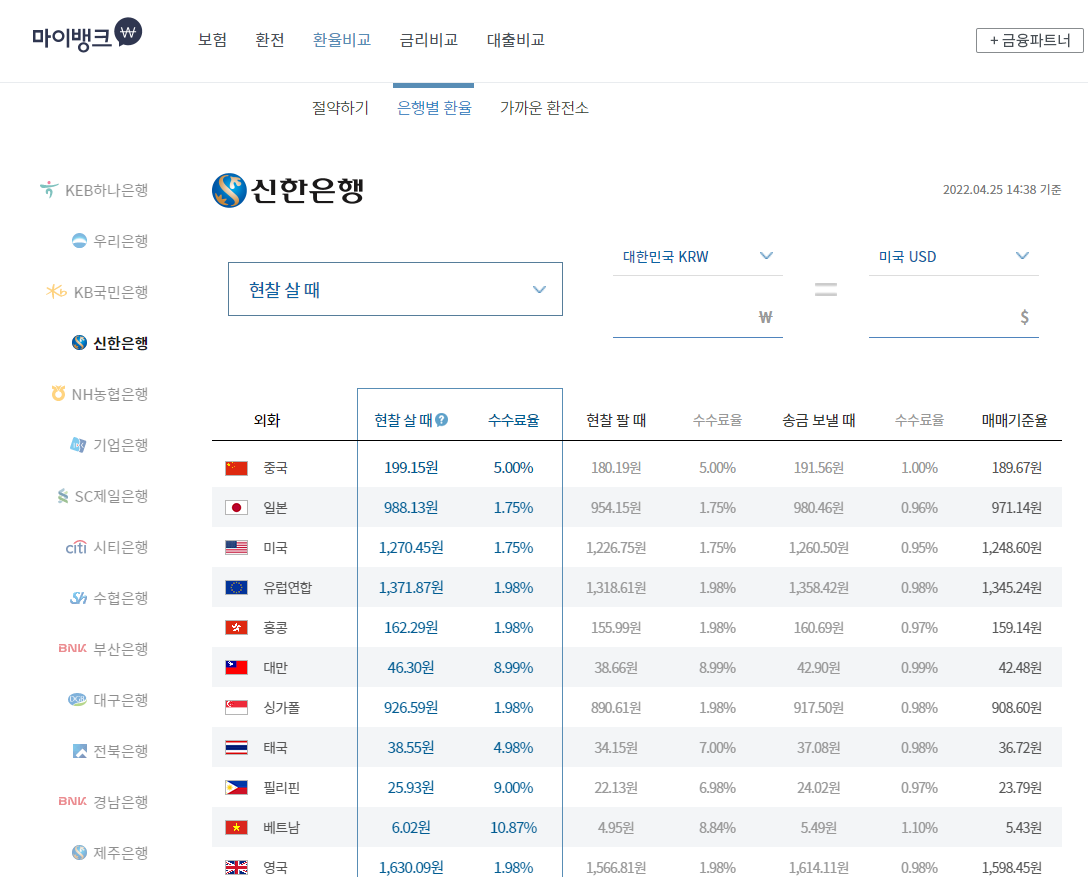Click the 988.13원 buy rate for 일본
This screenshot has width=1088, height=877.
[x=411, y=508]
